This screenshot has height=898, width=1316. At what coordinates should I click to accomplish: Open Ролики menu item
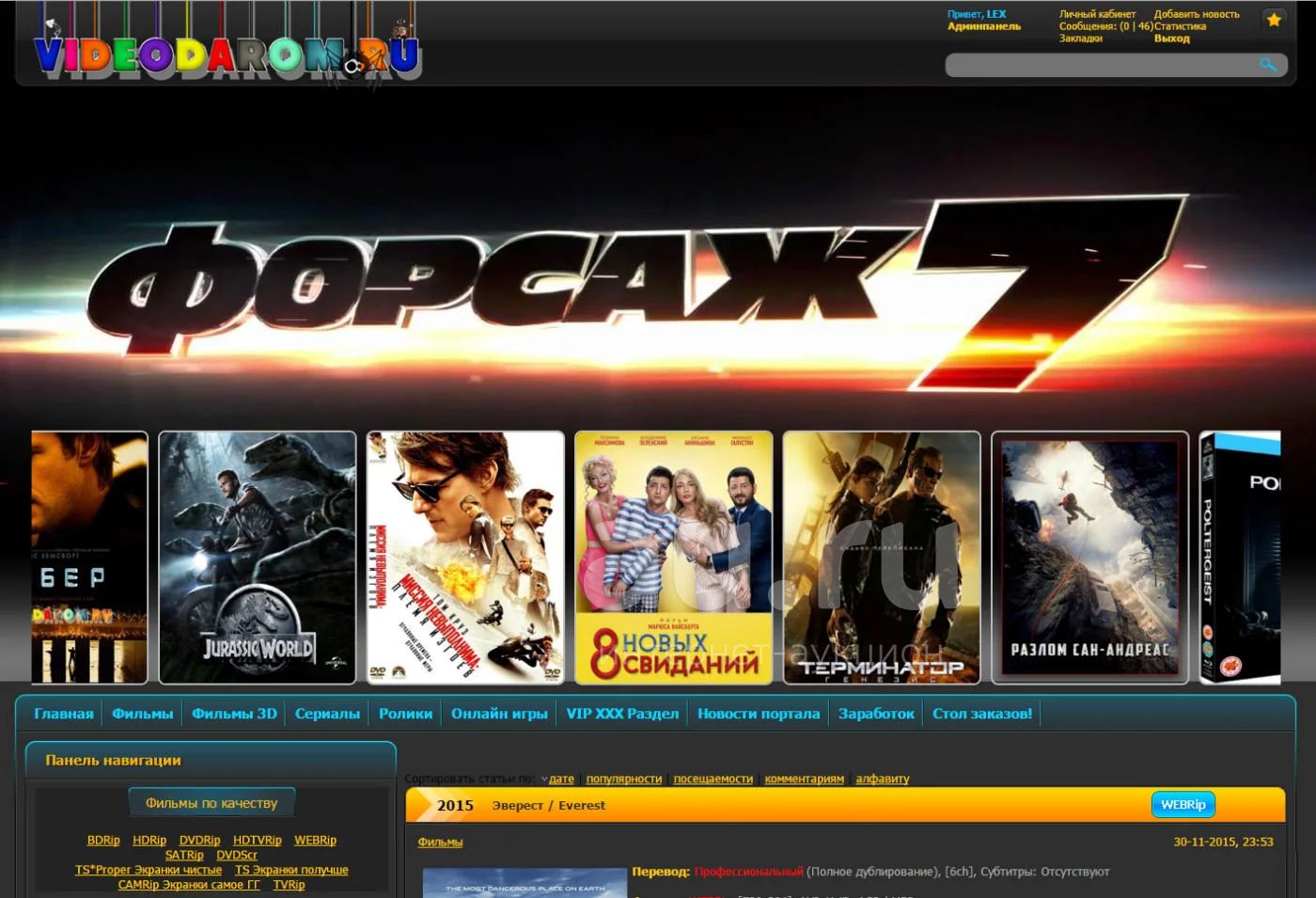click(405, 714)
